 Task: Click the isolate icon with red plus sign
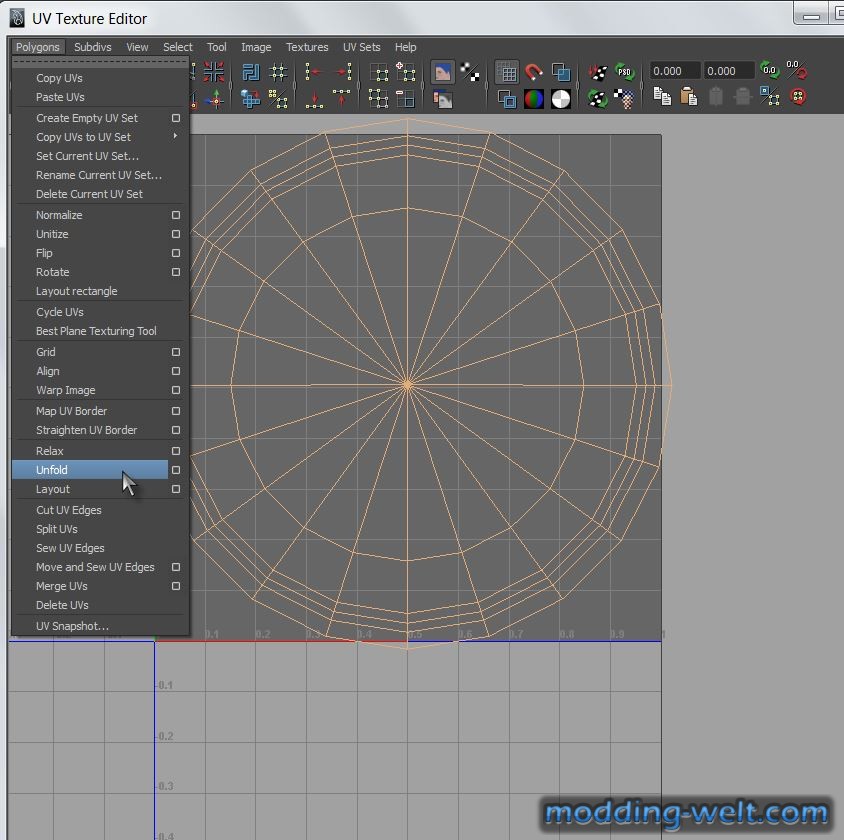pos(405,72)
